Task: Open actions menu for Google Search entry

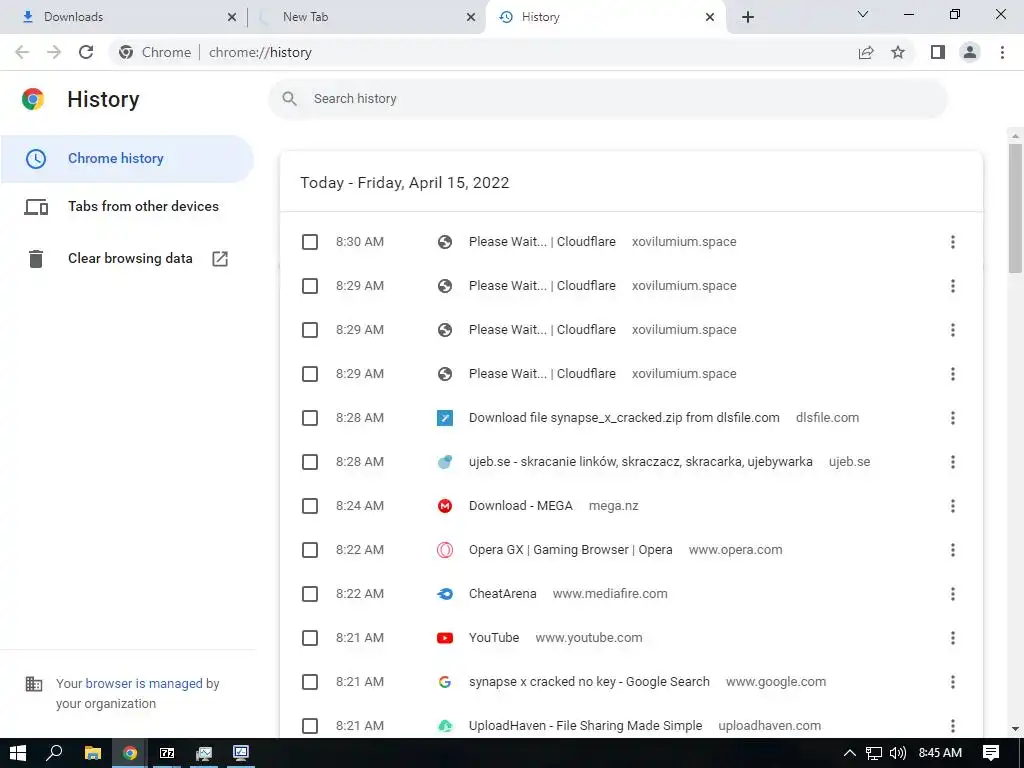Action: click(x=953, y=682)
